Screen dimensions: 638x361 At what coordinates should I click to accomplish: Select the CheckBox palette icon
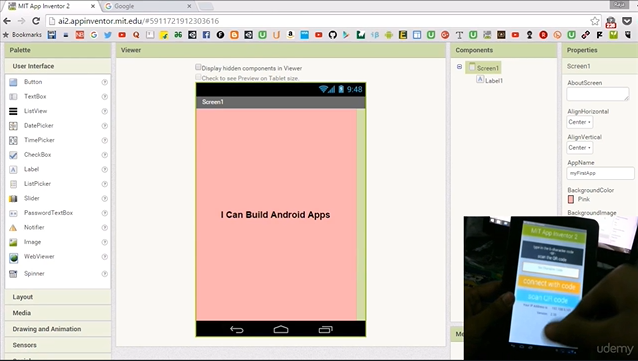(x=13, y=155)
